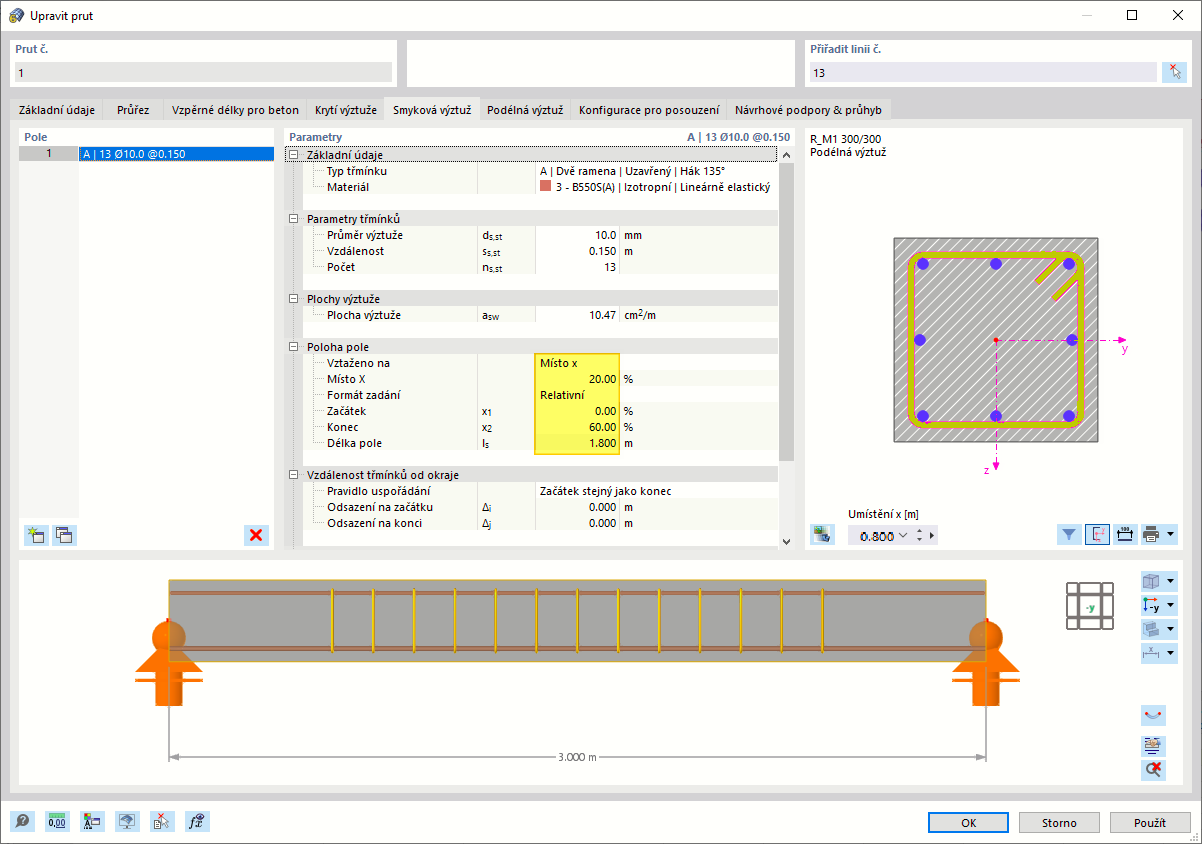Open the Průřez tab

click(133, 110)
